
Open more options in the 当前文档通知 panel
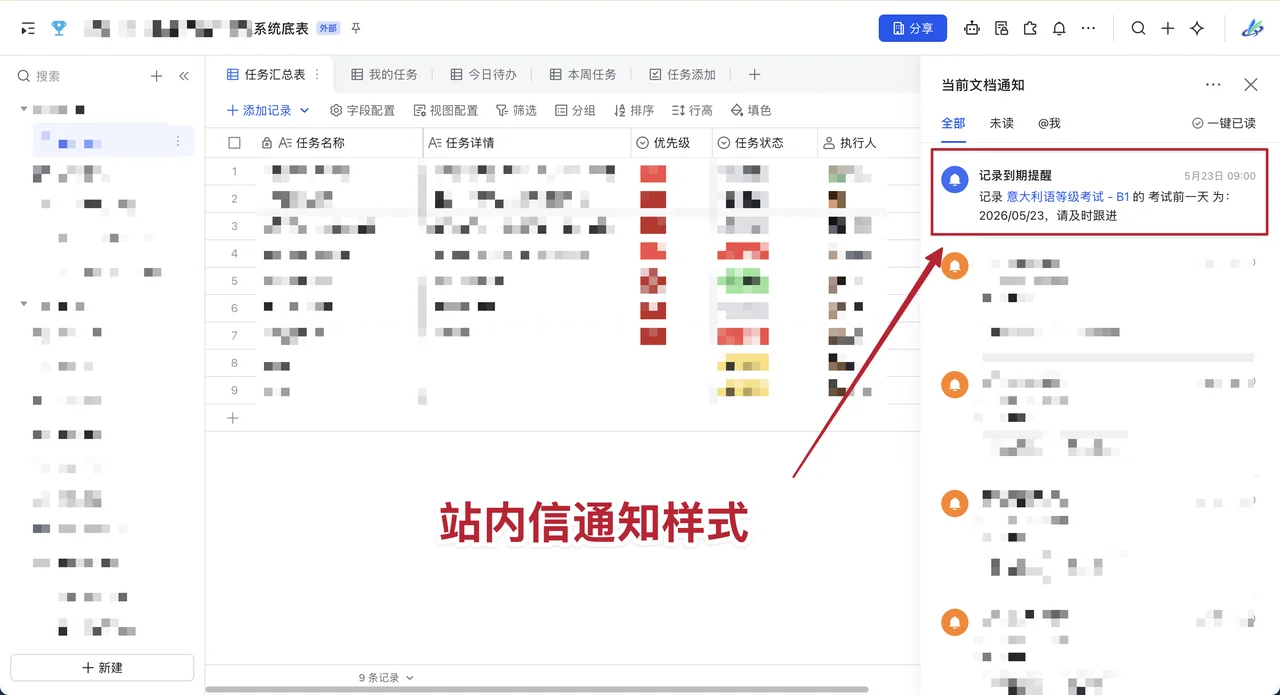[1213, 85]
